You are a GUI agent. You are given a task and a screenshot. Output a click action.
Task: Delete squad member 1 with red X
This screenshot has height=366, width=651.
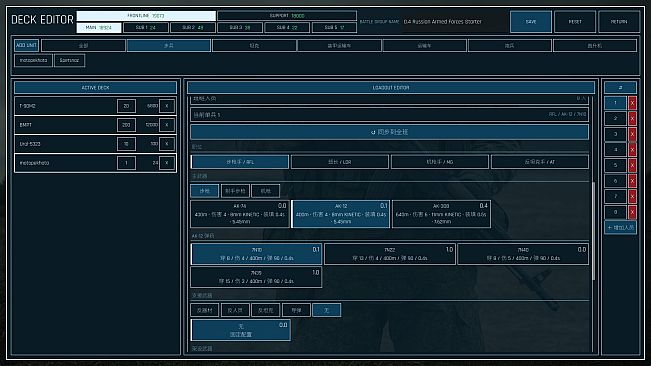[x=632, y=103]
